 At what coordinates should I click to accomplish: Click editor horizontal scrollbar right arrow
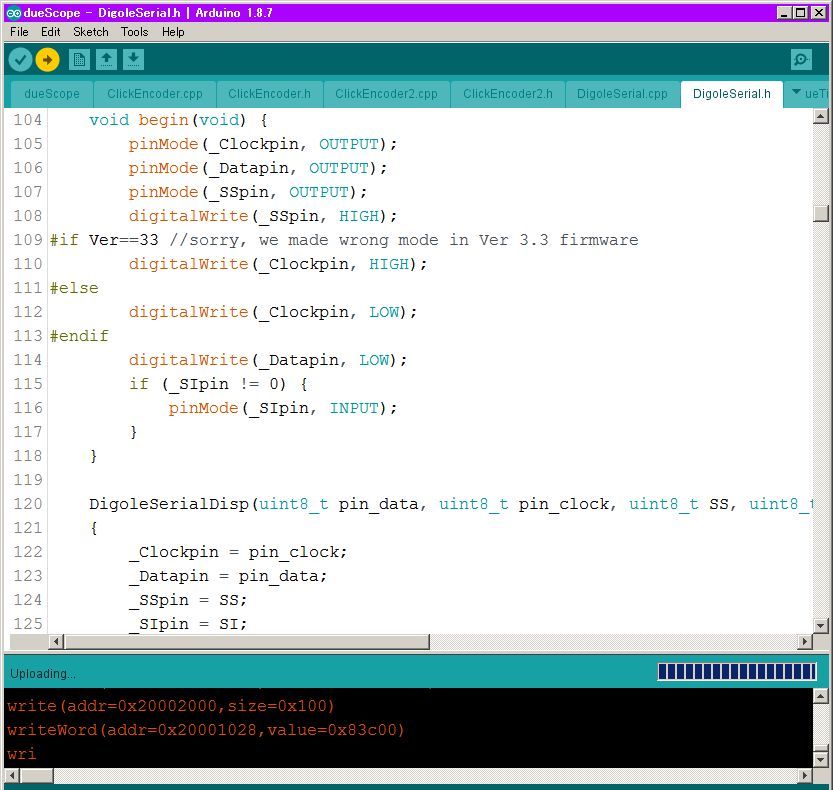[805, 642]
